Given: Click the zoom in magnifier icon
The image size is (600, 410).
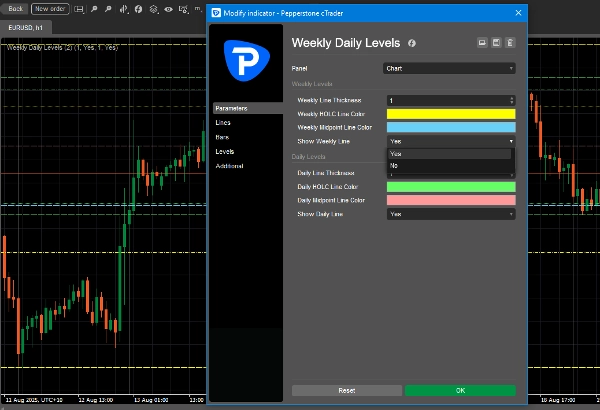Looking at the screenshot, I should coord(94,9).
